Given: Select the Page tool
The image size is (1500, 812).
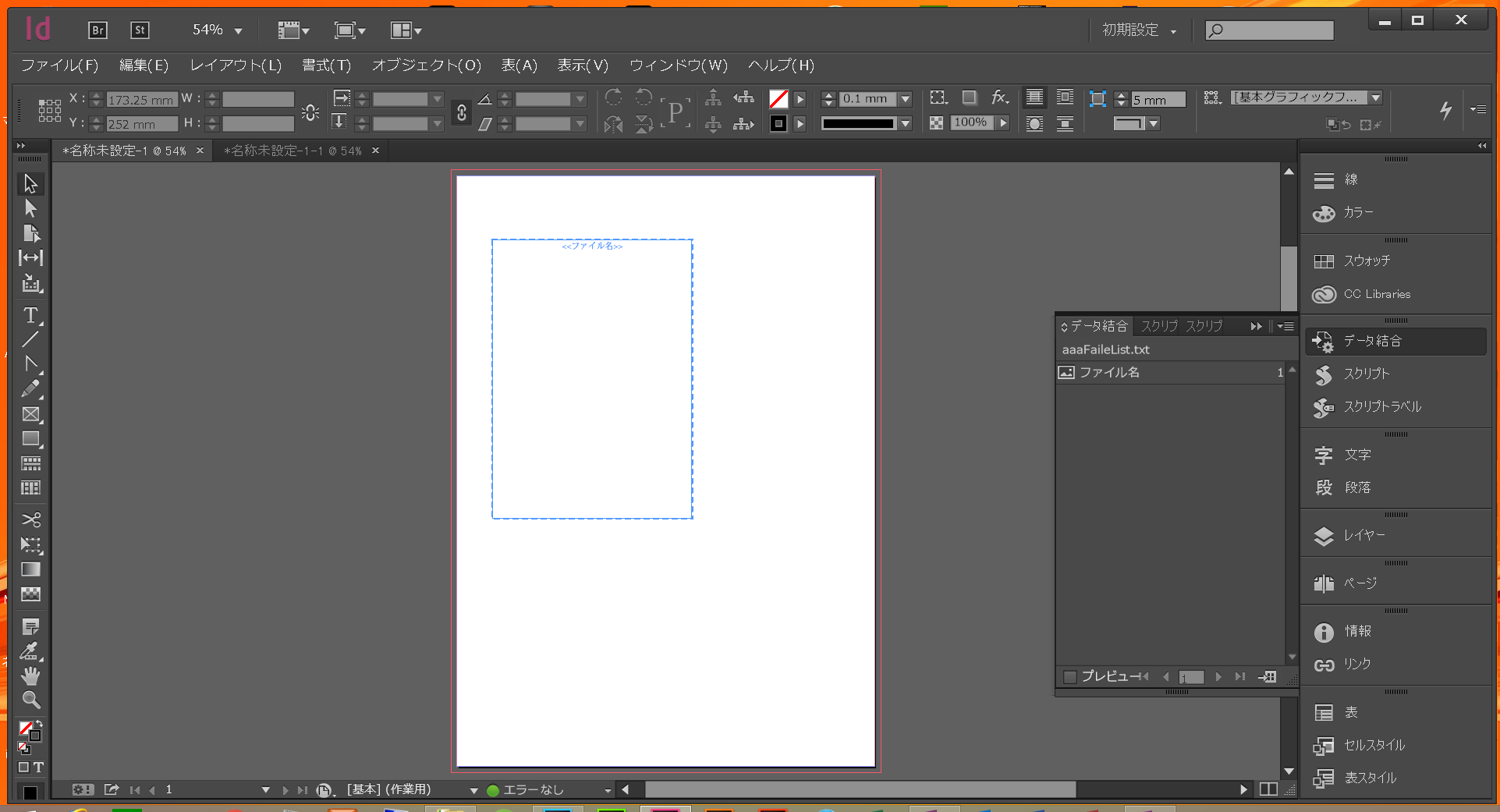Looking at the screenshot, I should point(30,232).
